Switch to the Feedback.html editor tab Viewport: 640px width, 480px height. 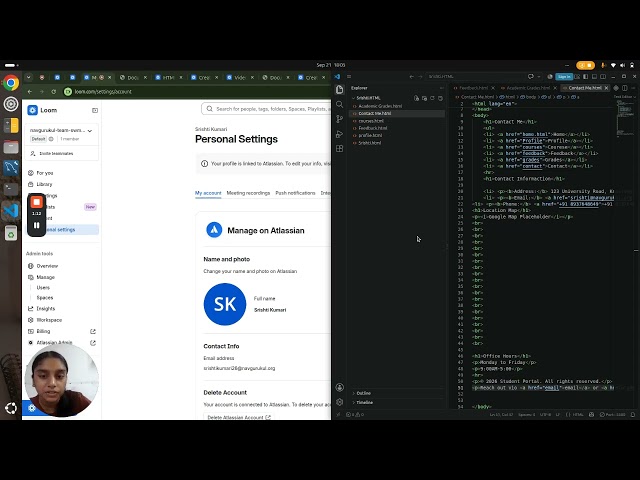pos(473,88)
